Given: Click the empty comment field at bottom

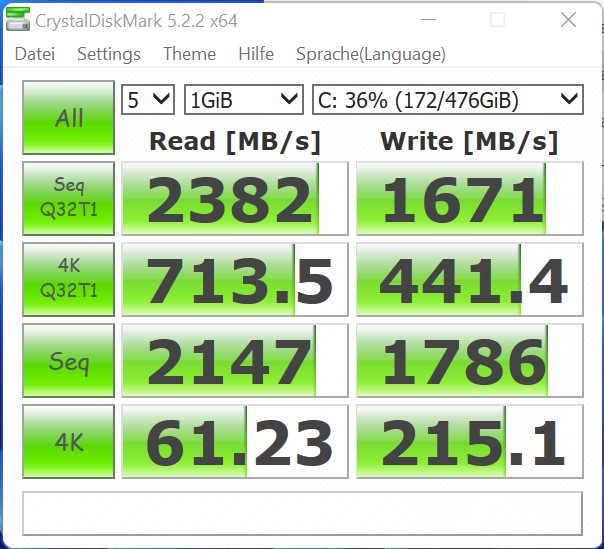Looking at the screenshot, I should [x=302, y=513].
